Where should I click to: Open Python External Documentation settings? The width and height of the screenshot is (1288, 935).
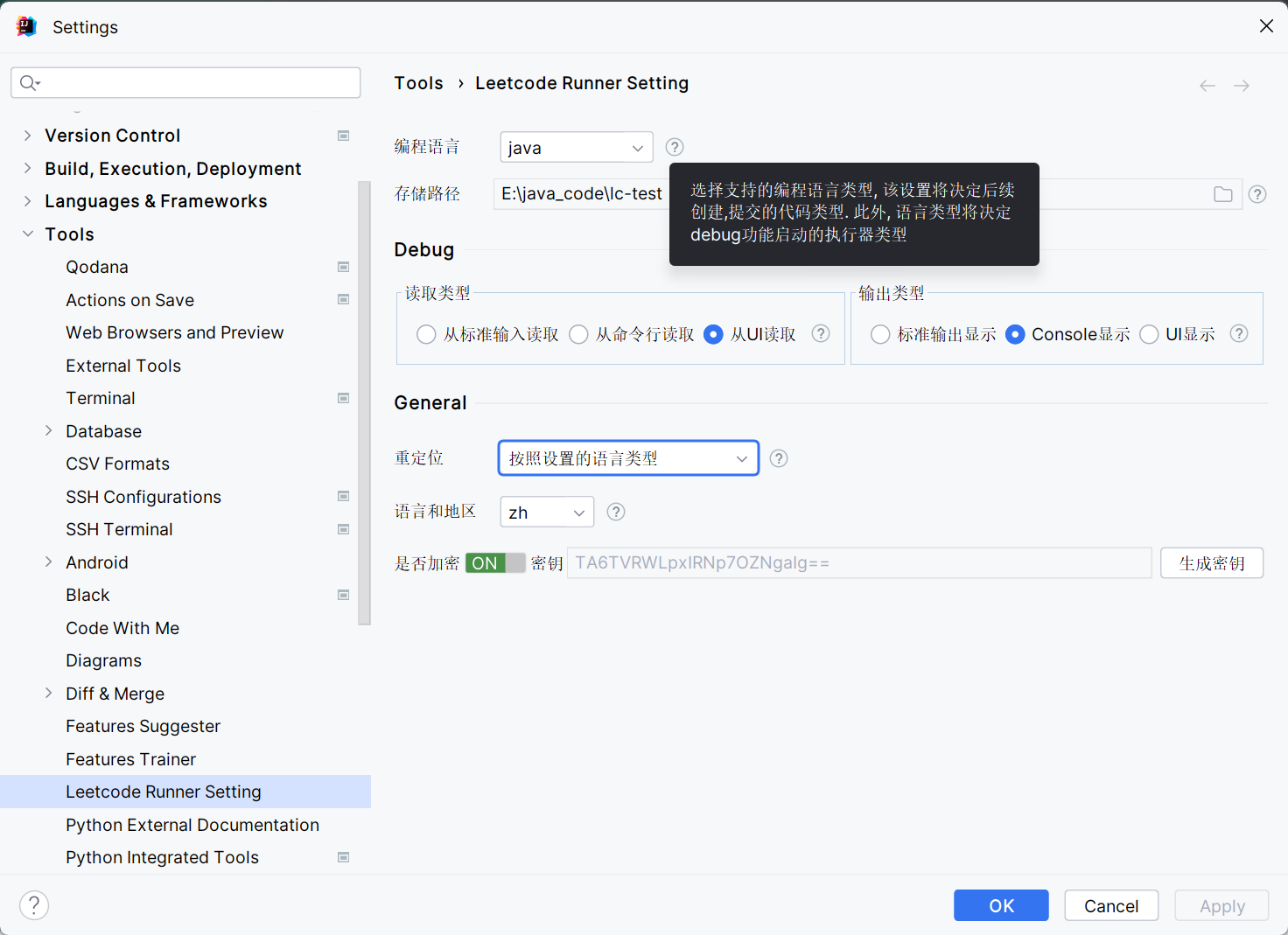(x=192, y=825)
